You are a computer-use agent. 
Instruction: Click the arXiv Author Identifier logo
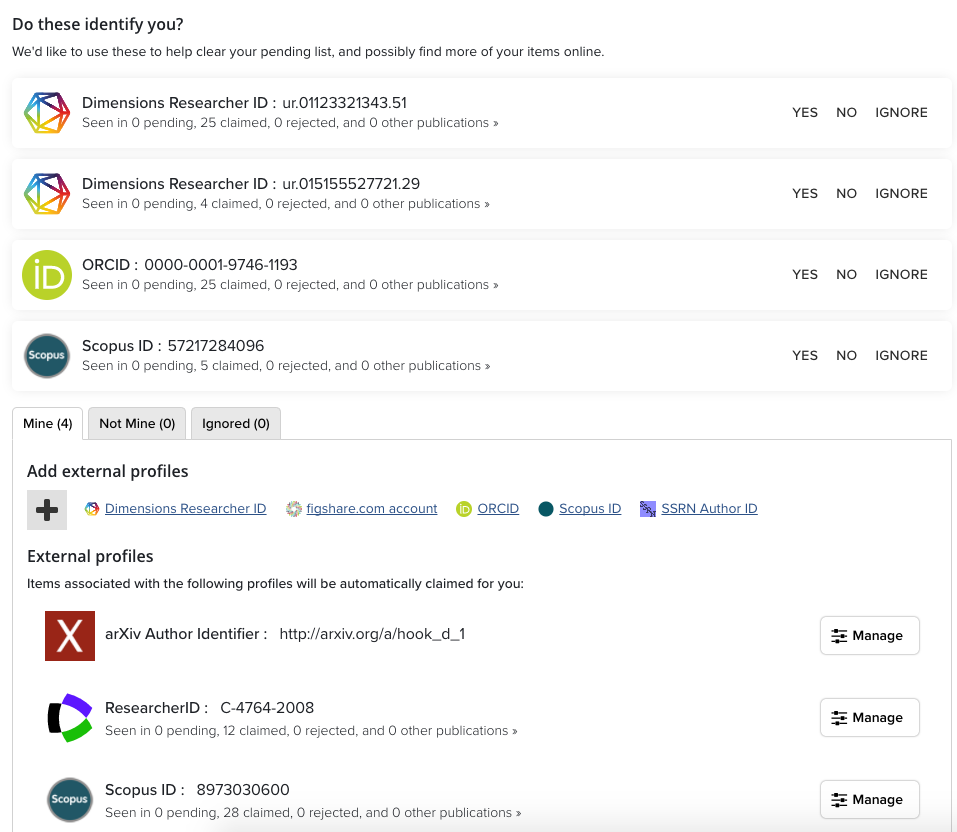(70, 636)
